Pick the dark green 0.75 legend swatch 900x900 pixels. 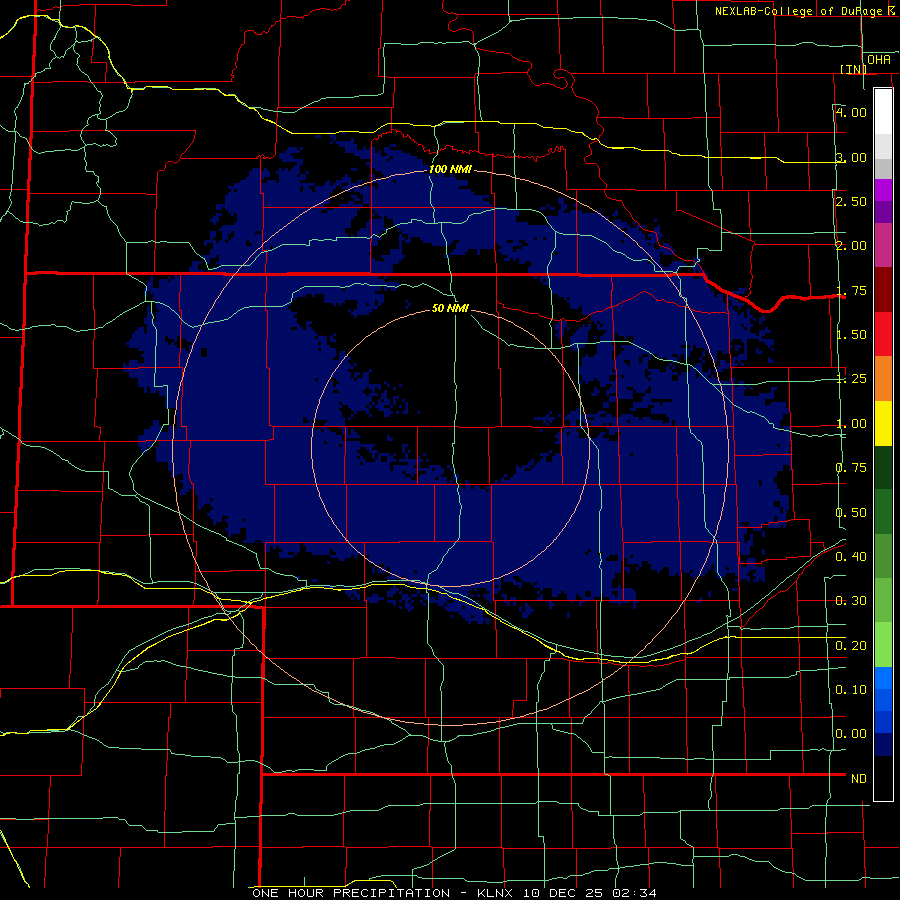pos(883,467)
